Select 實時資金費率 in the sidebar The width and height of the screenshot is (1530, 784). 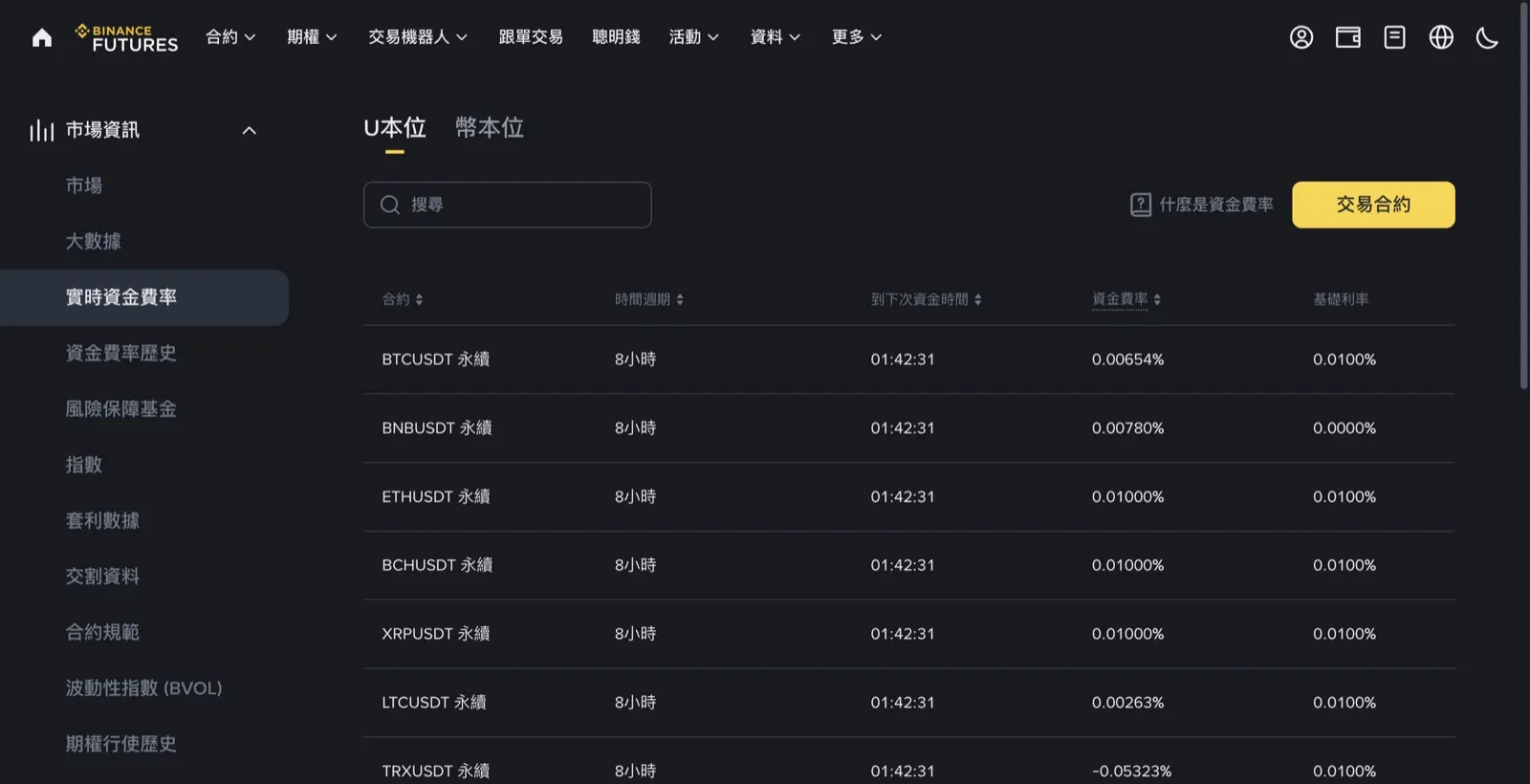(144, 297)
